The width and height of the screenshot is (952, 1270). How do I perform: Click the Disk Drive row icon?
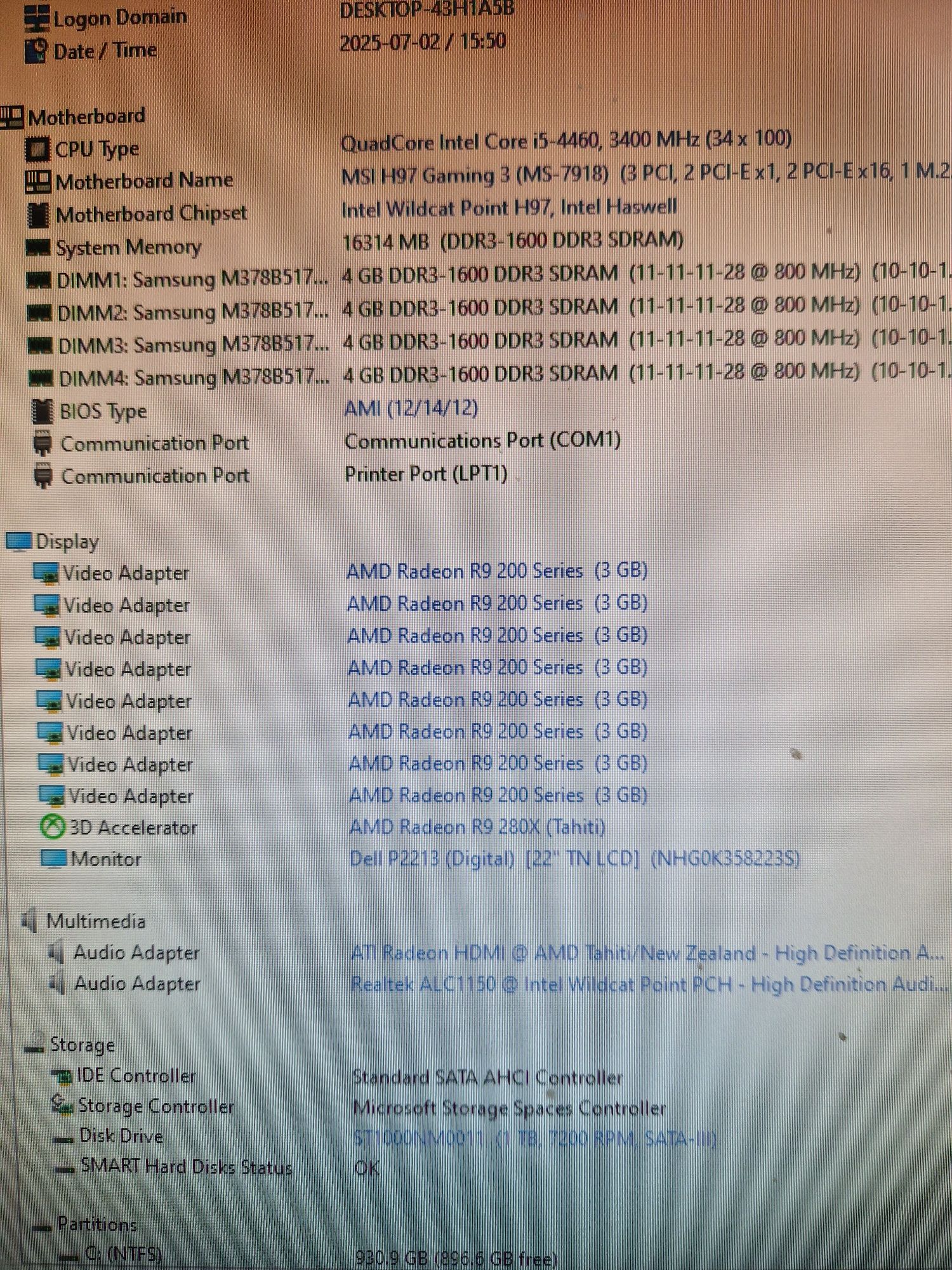(63, 1140)
